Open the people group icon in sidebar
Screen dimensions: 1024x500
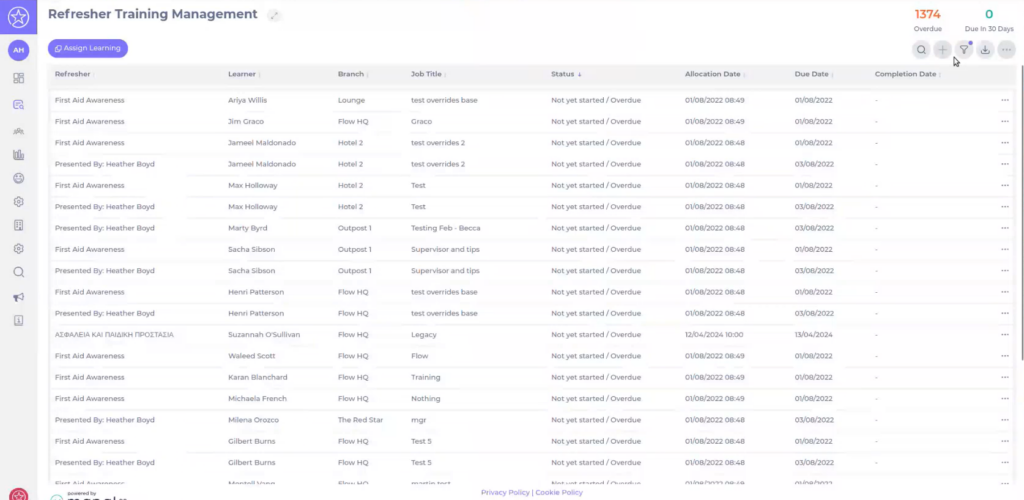(x=18, y=130)
